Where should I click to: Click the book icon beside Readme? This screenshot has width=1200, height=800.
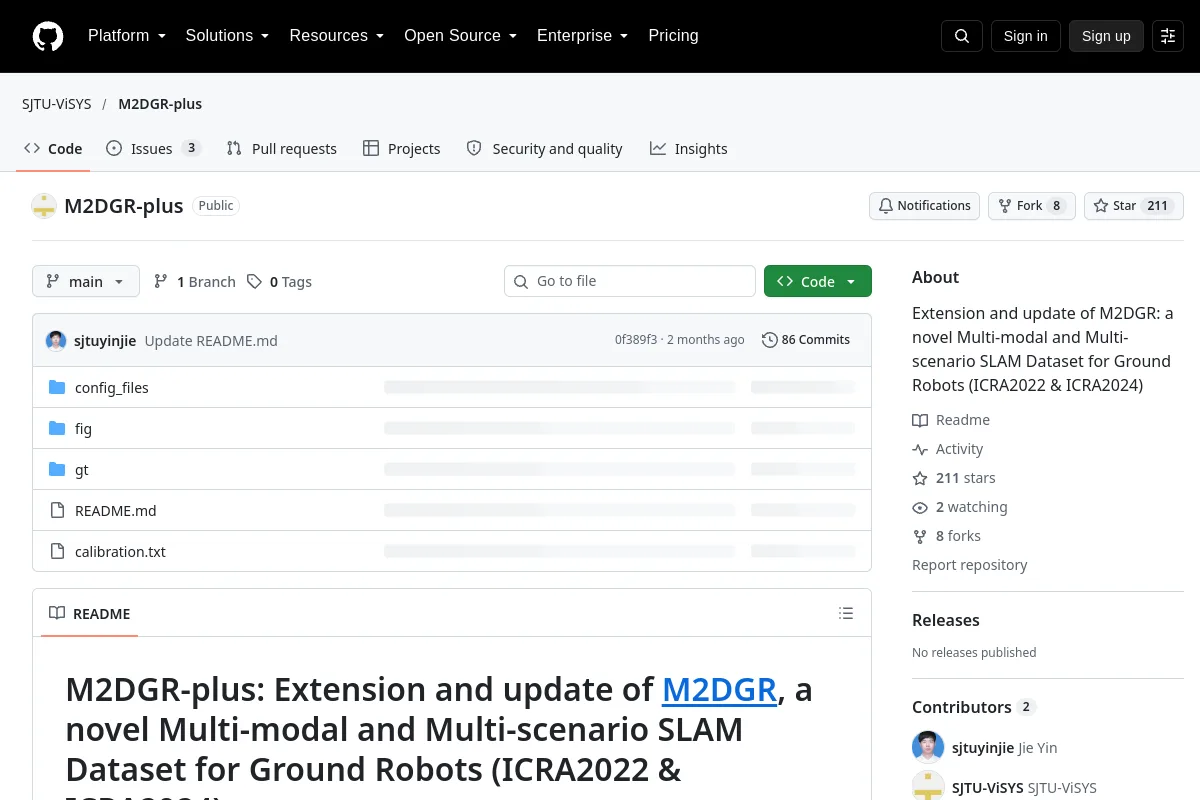[x=920, y=420]
